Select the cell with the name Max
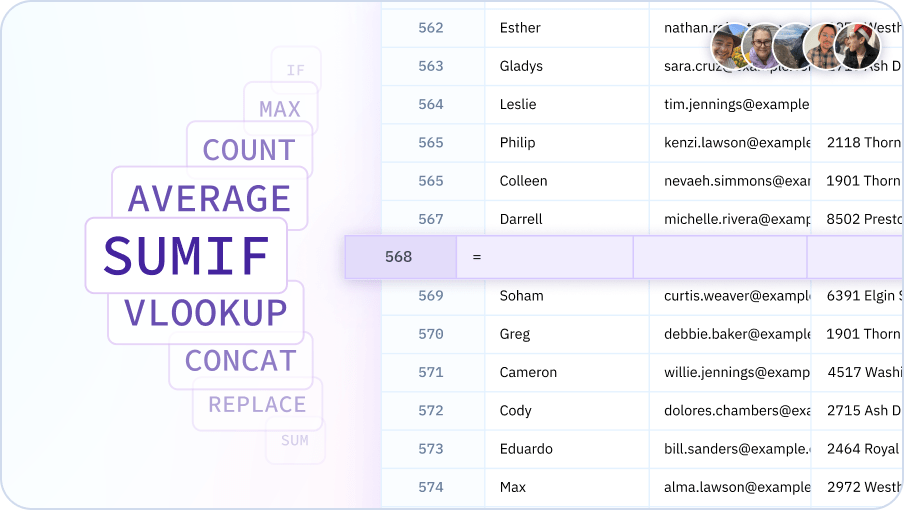The image size is (904, 510). click(x=567, y=487)
